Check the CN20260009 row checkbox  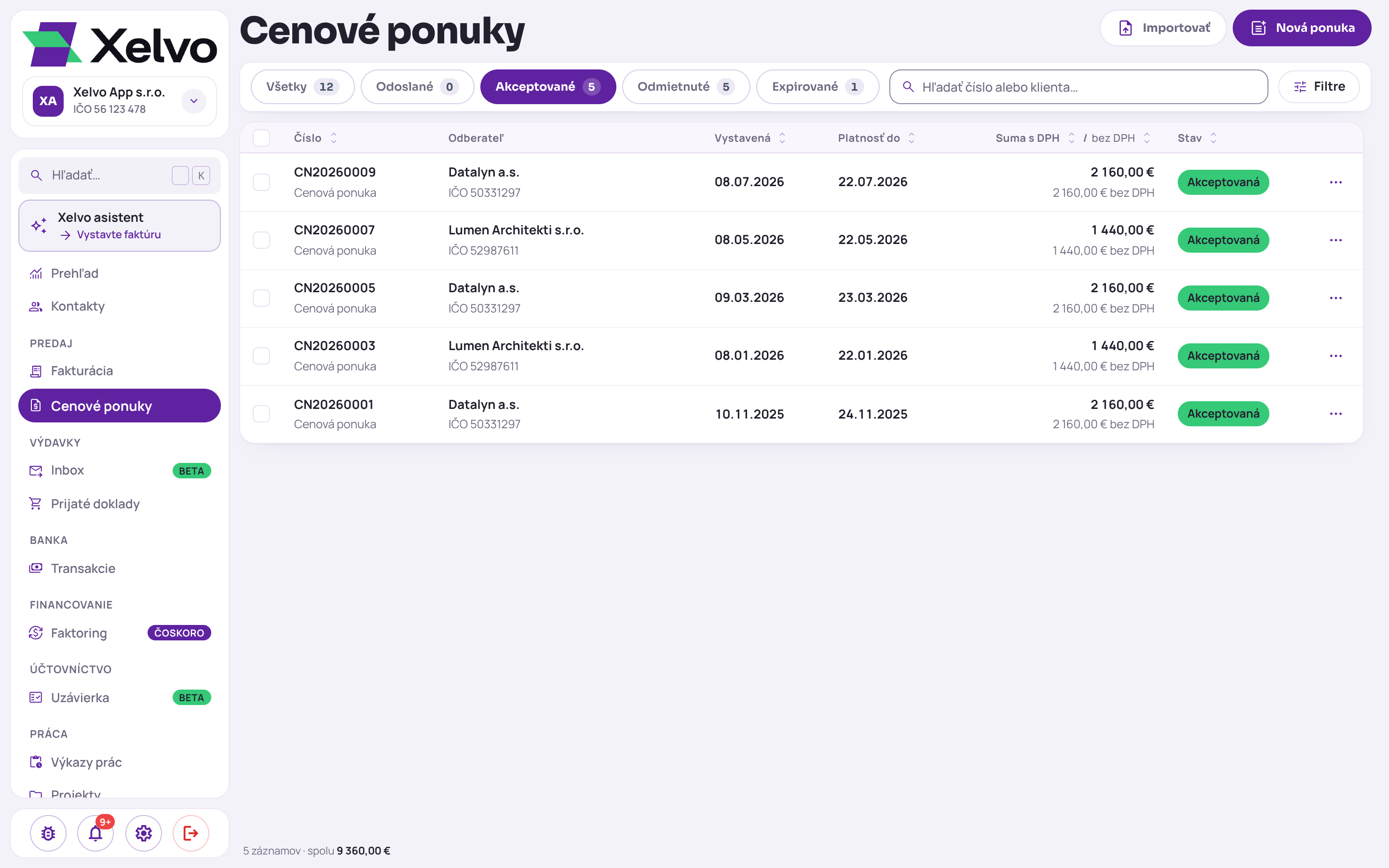point(261,182)
